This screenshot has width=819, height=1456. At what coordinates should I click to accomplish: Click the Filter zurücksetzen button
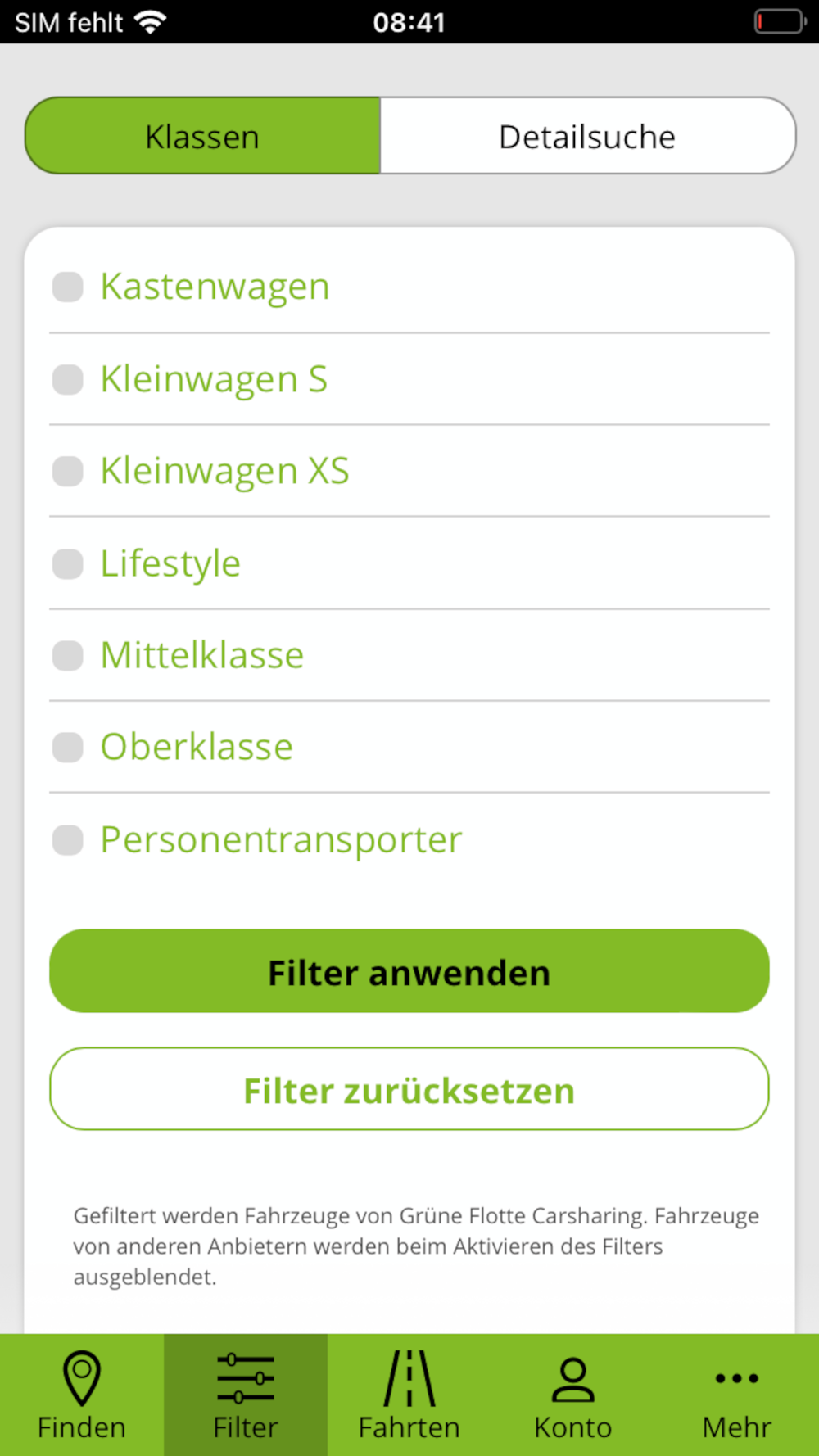(x=409, y=1089)
